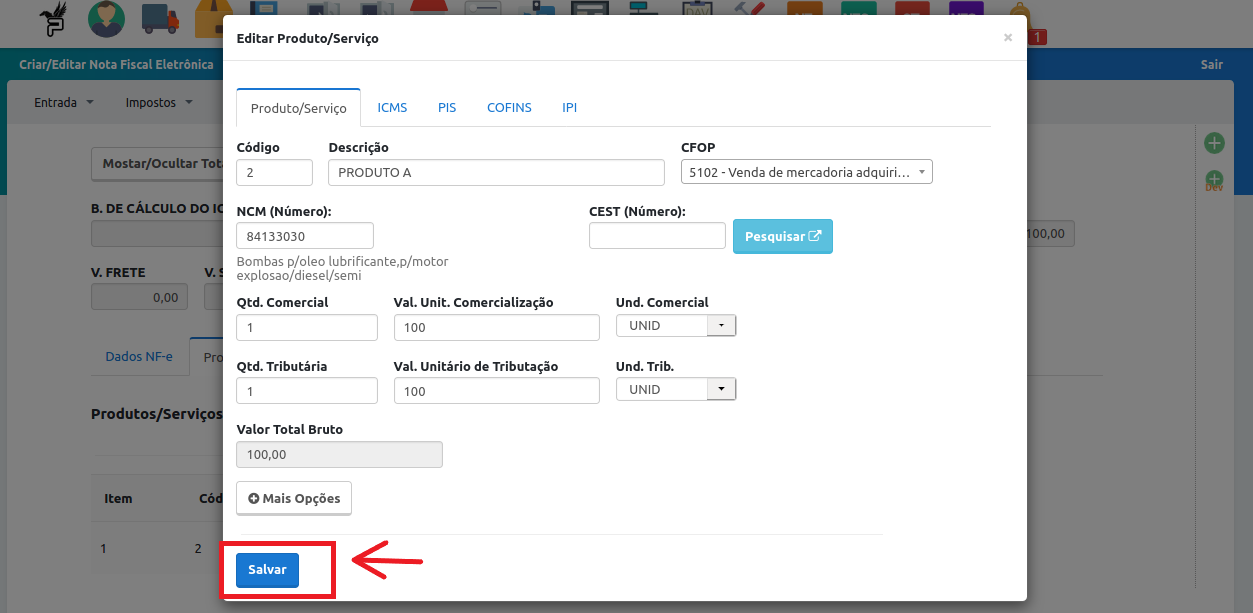Expand the Und. Trib. combo box
The image size is (1253, 613).
click(x=721, y=389)
